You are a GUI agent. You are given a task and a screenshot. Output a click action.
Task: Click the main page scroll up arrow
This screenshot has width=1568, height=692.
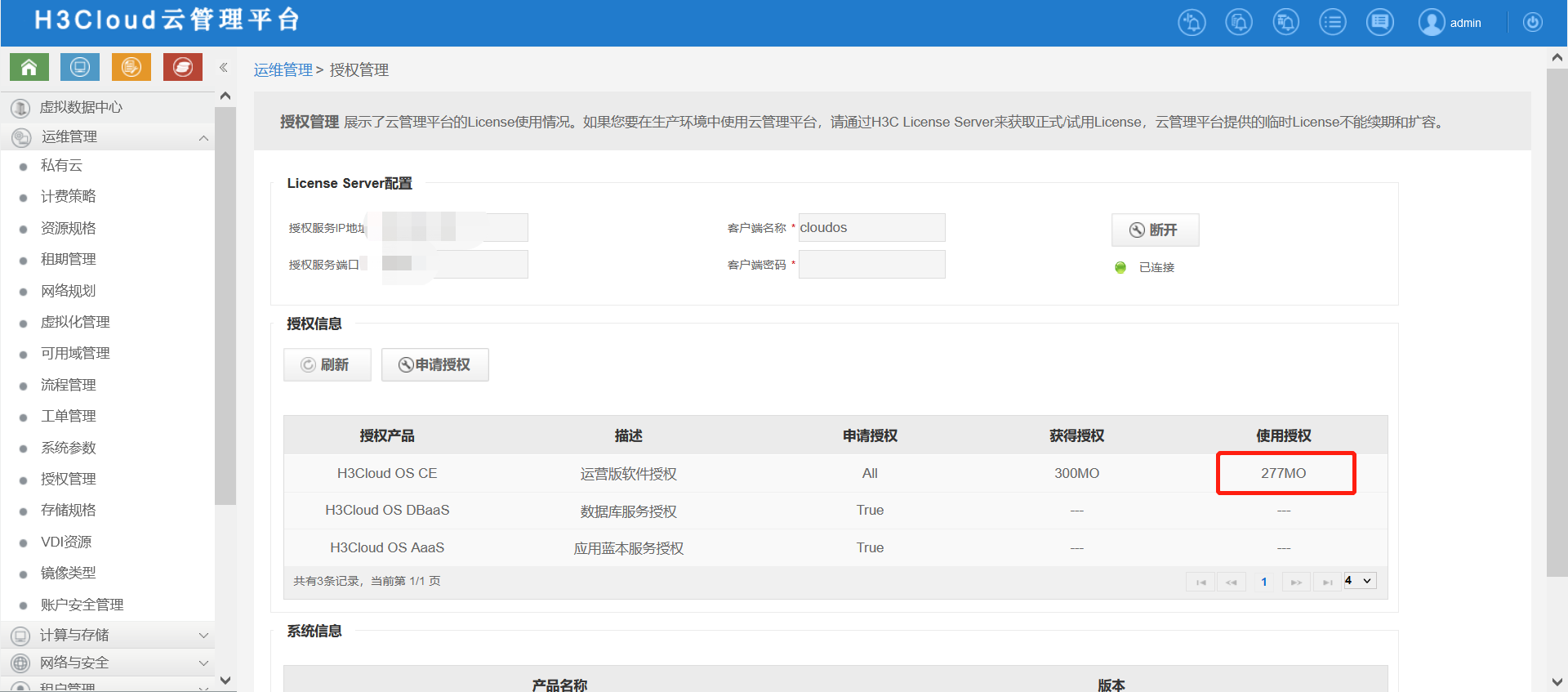coord(1557,57)
